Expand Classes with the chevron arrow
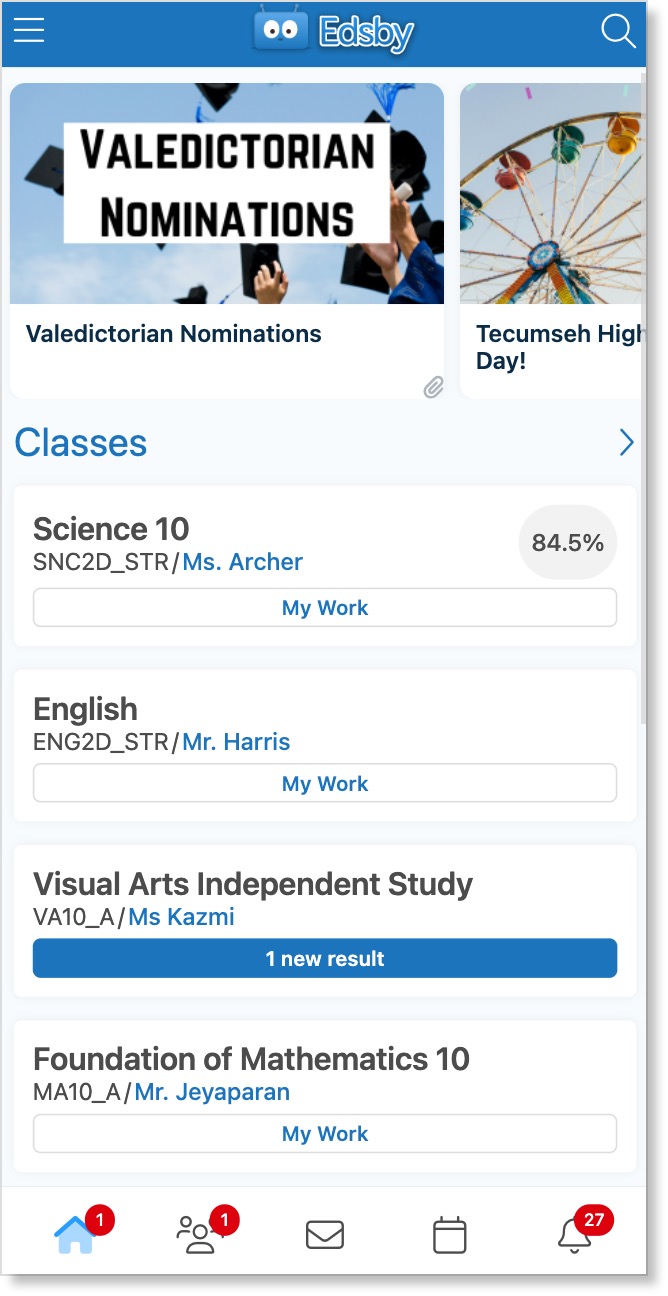This screenshot has width=668, height=1296. 626,443
